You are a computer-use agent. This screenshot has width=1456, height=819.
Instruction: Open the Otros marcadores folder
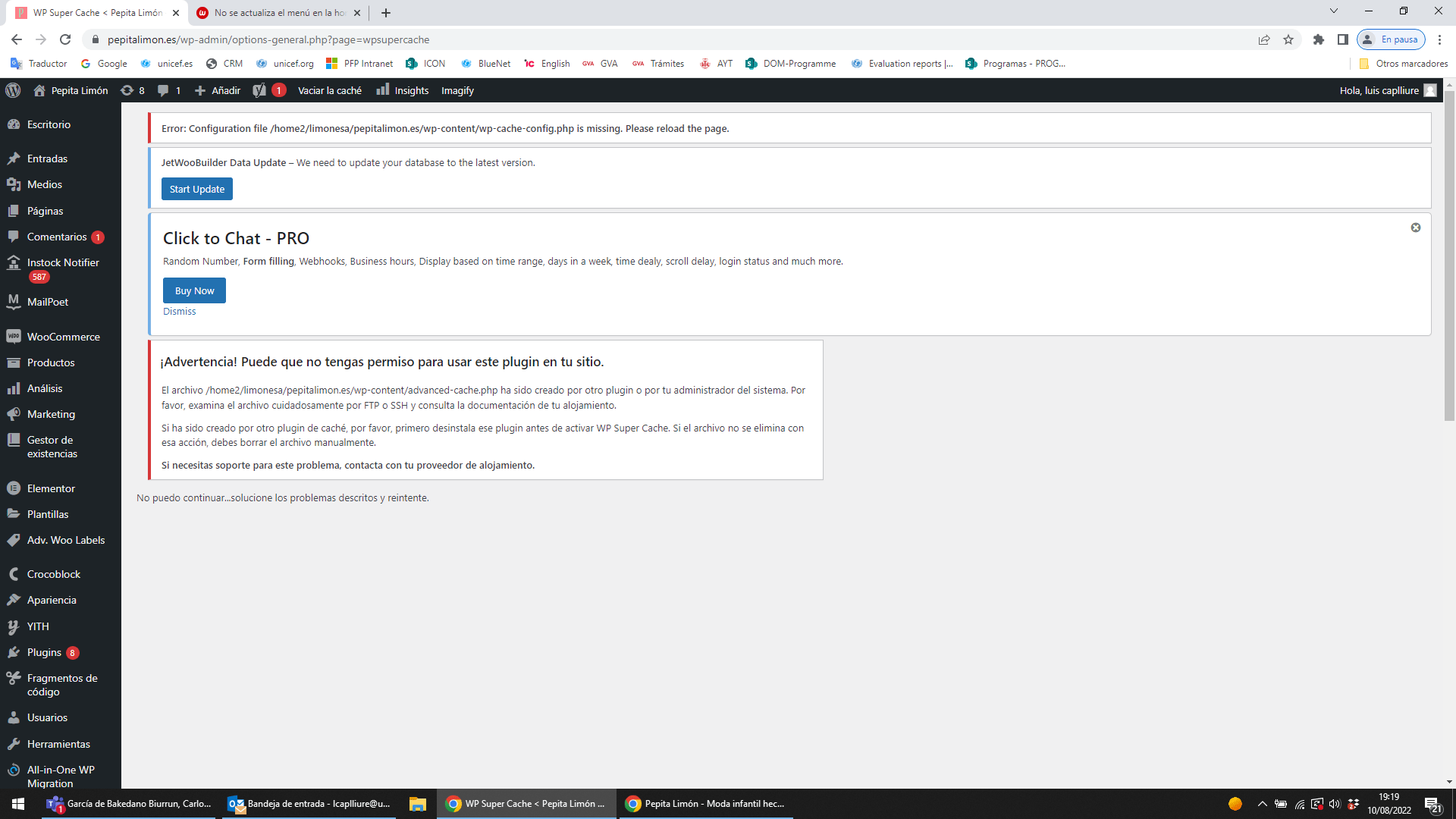pos(1403,64)
